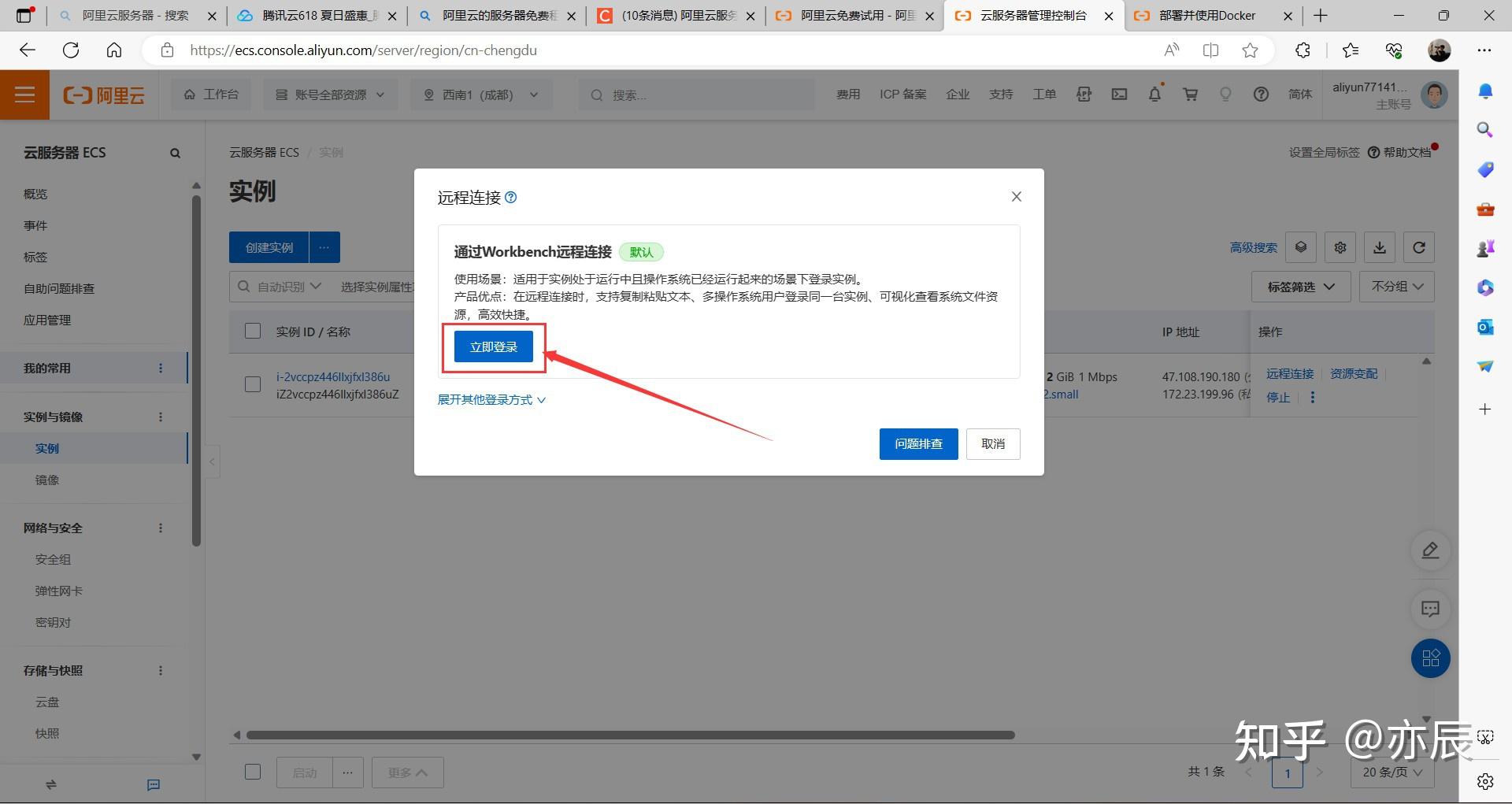Screen dimensions: 1512x804
Task: Click the lightbulb icon in header
Action: 1225,94
